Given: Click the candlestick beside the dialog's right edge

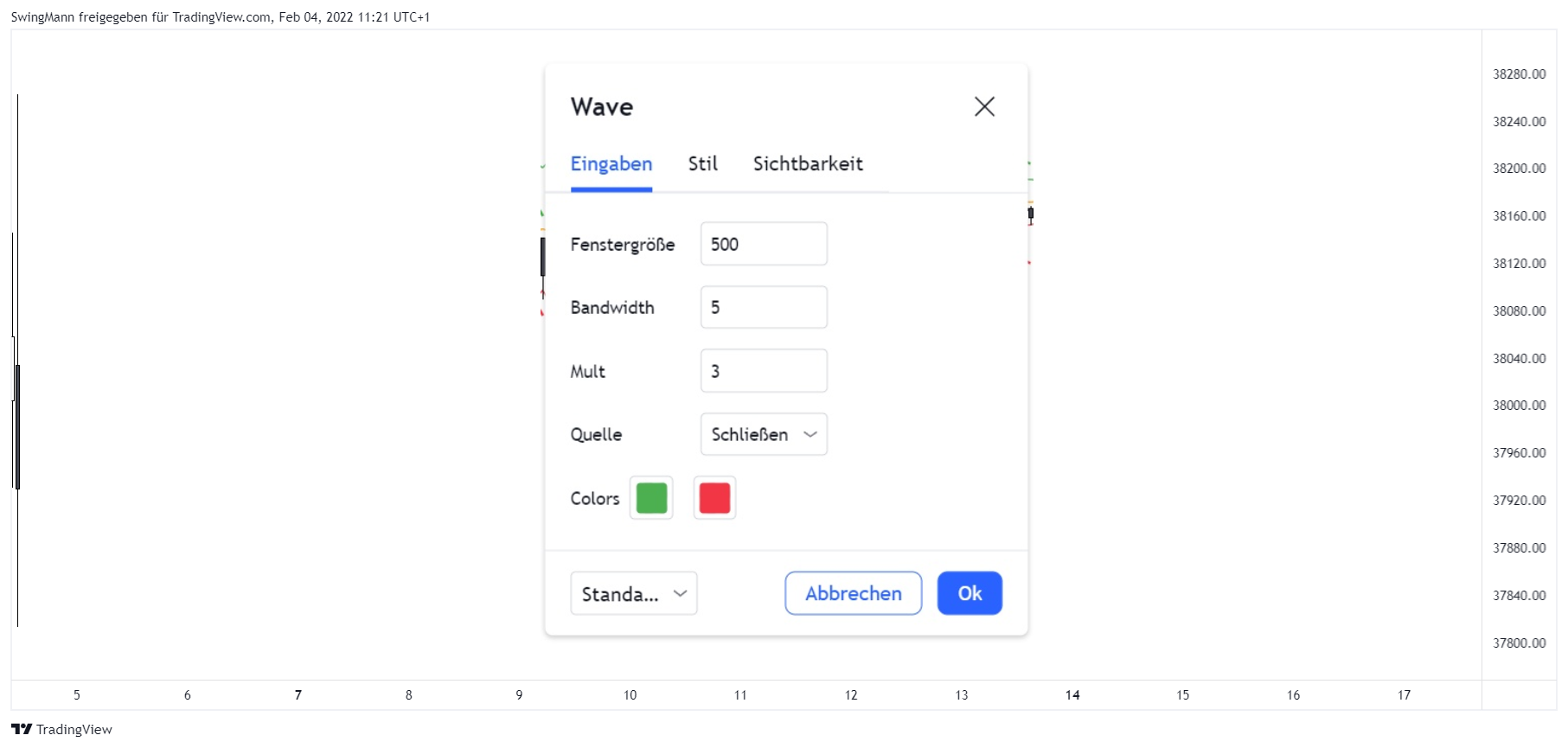Looking at the screenshot, I should pos(1030,214).
